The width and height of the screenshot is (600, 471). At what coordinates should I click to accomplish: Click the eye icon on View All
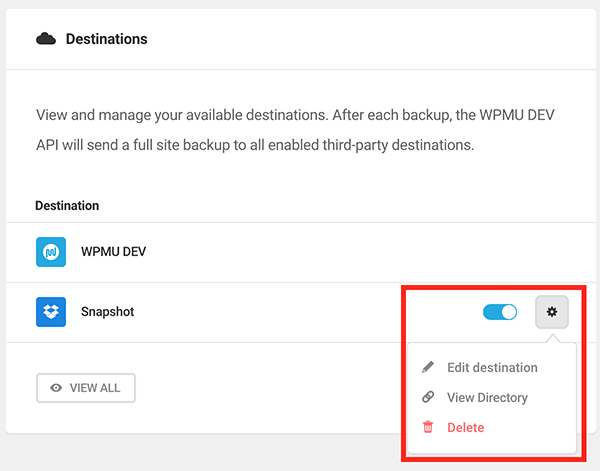click(x=56, y=388)
